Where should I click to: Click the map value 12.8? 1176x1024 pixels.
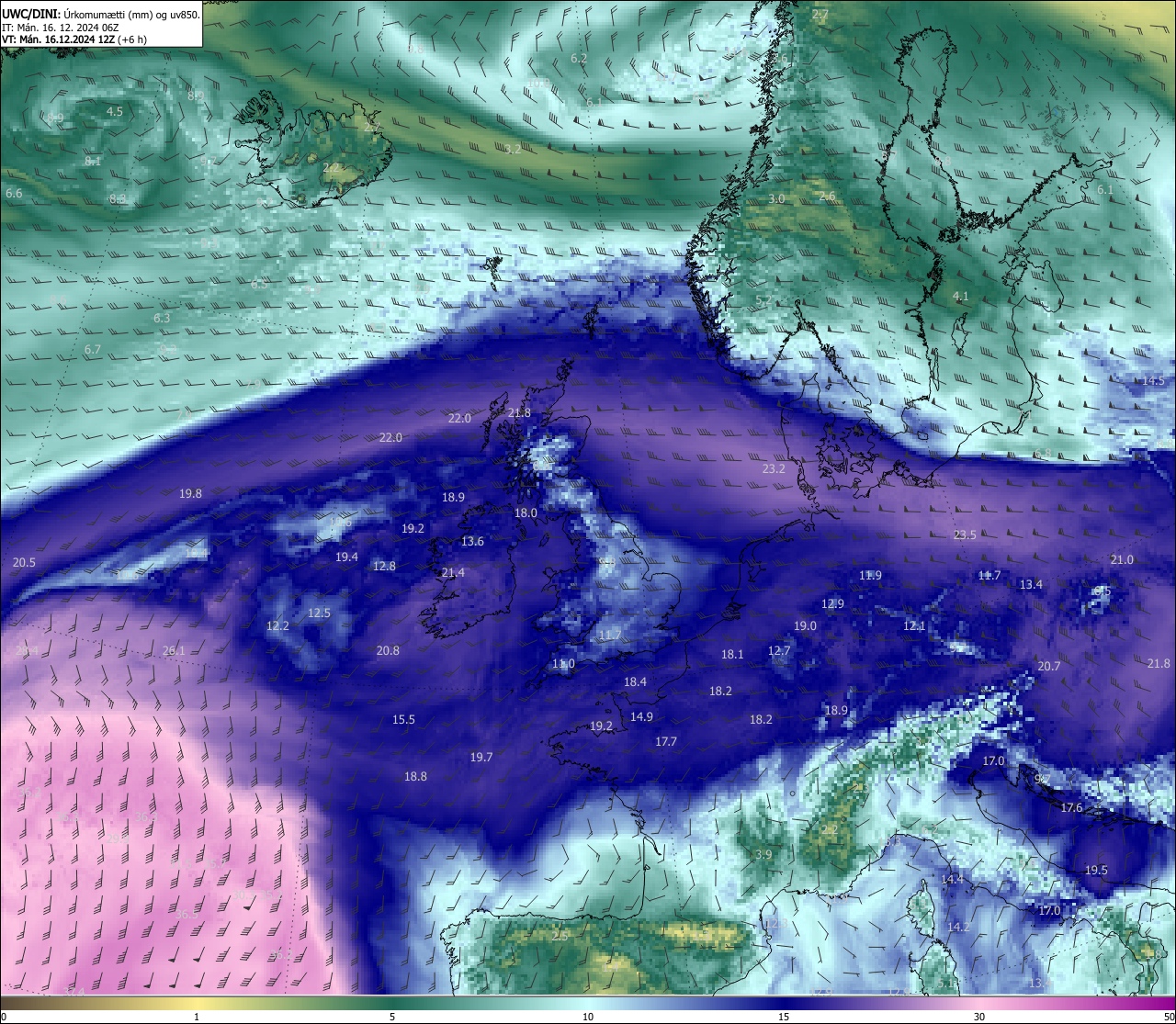pyautogui.click(x=384, y=566)
